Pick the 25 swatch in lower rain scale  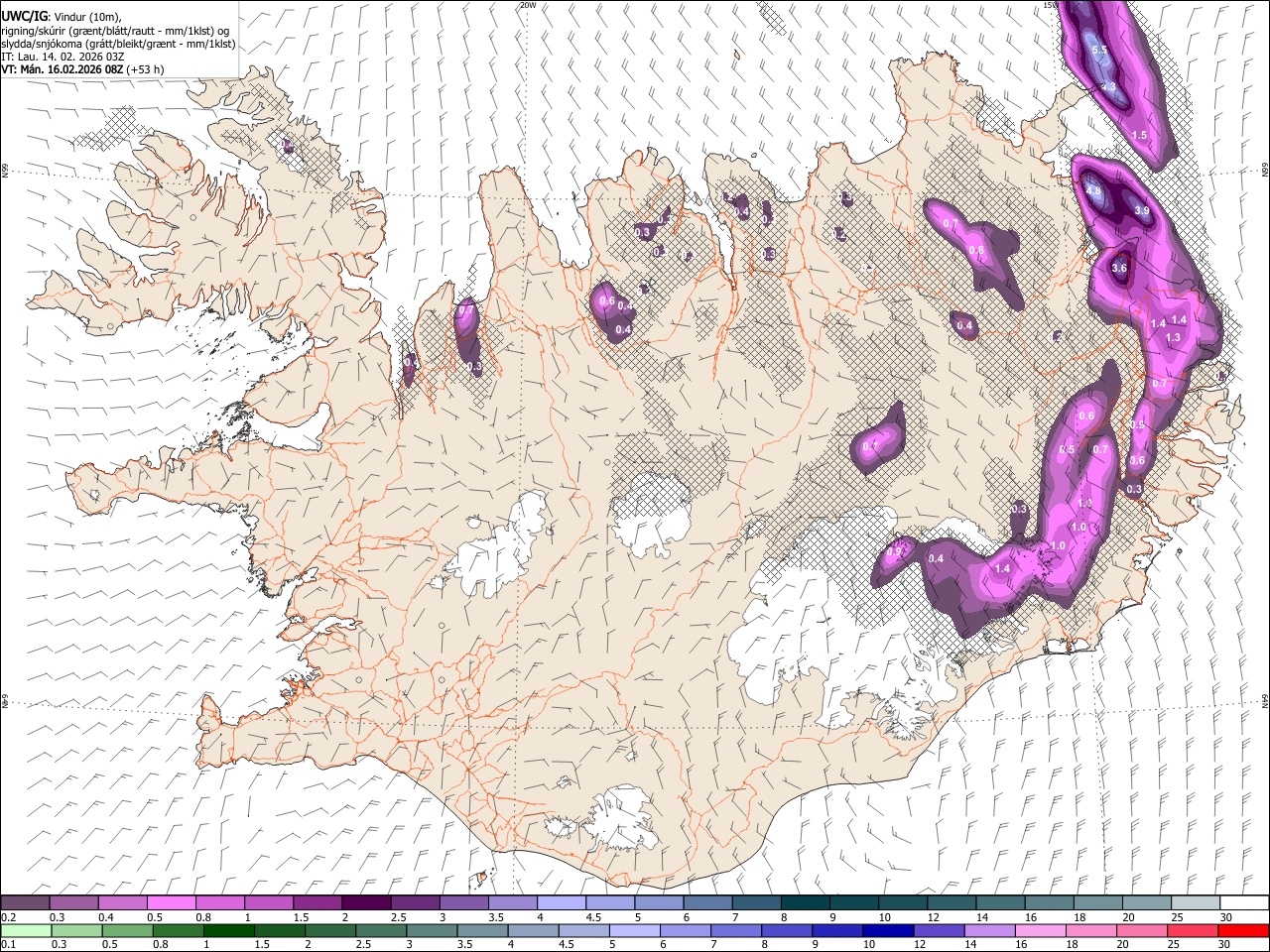(x=1193, y=930)
